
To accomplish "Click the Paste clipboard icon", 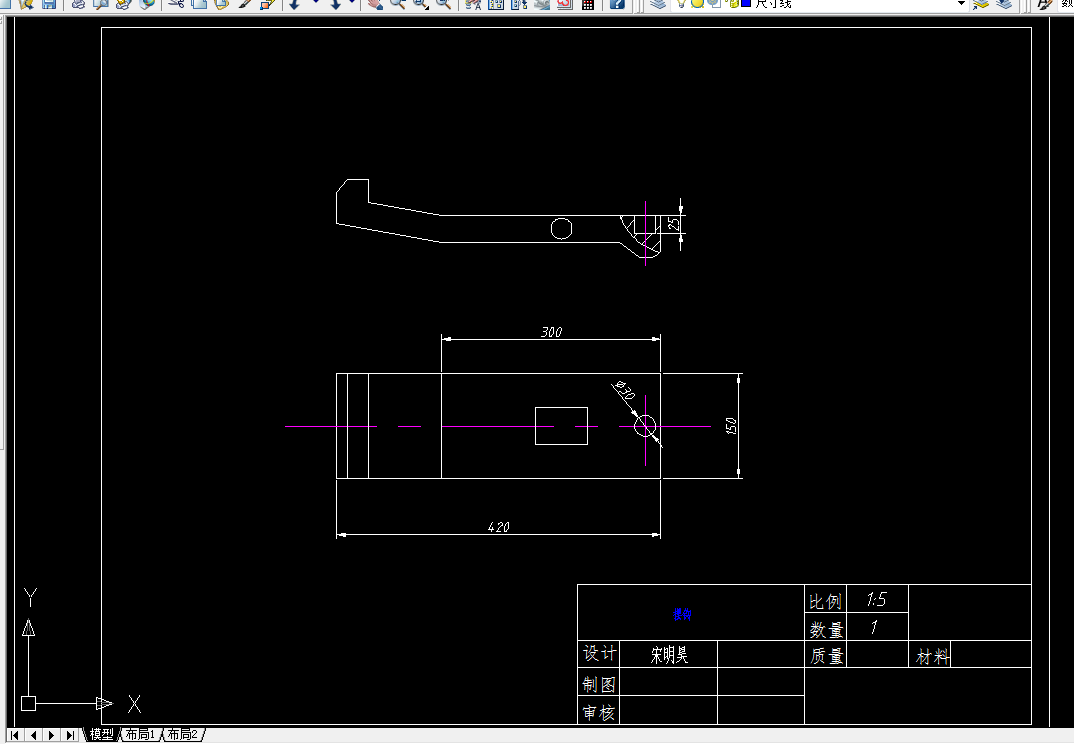I will [221, 3].
